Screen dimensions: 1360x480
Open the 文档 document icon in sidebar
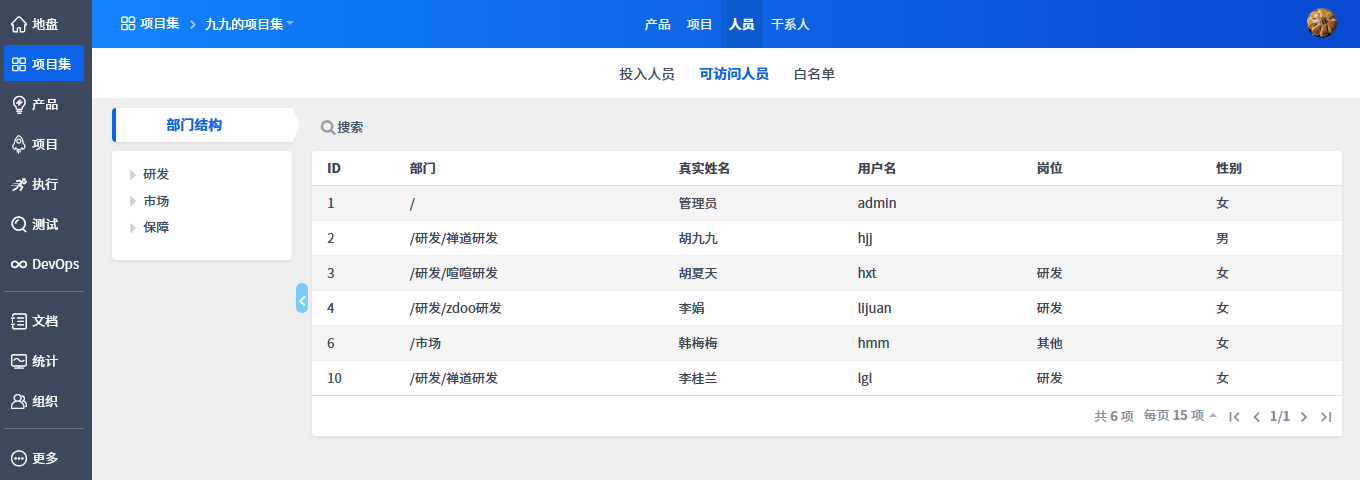[x=18, y=321]
